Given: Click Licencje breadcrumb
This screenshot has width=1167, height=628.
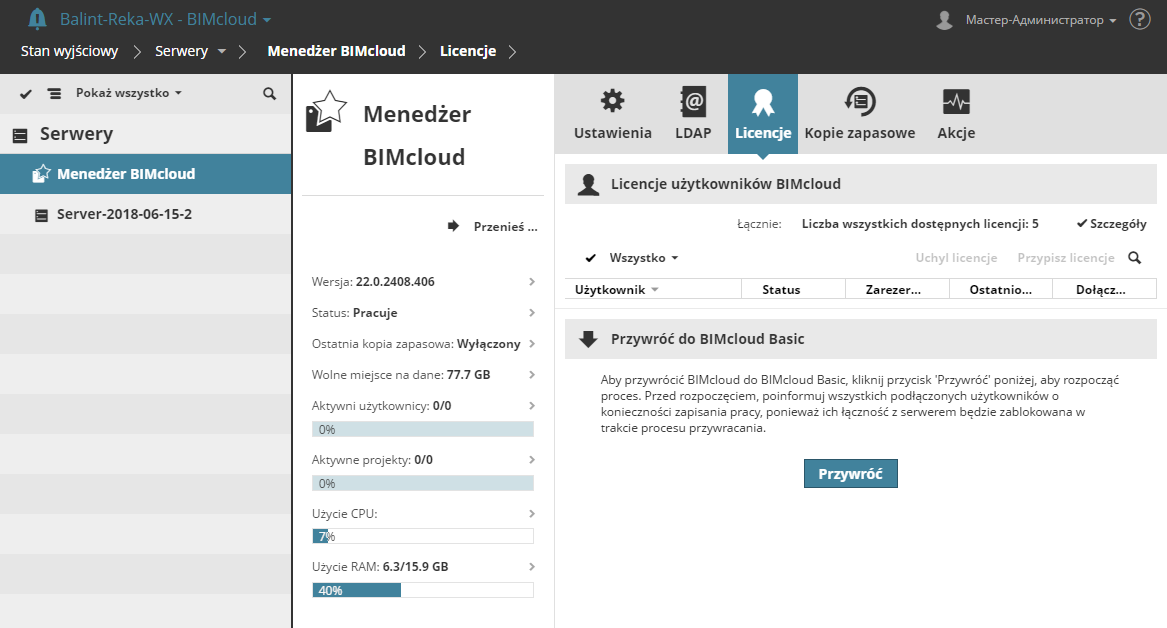Looking at the screenshot, I should pyautogui.click(x=468, y=51).
